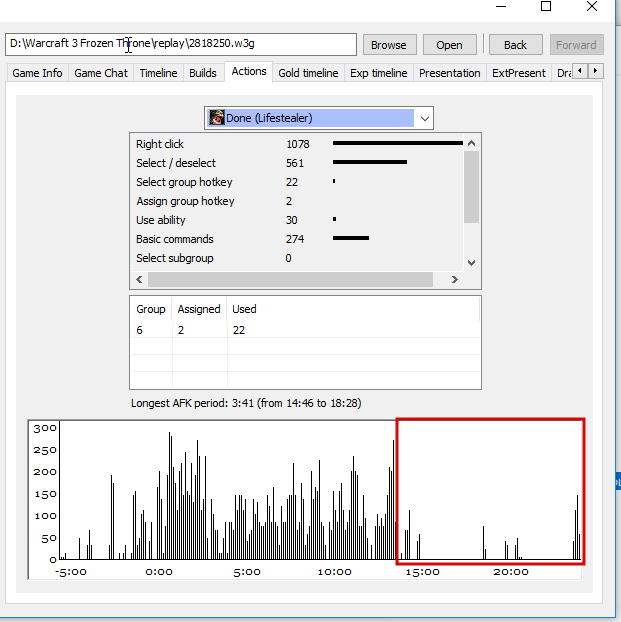Open the Builds tab
The height and width of the screenshot is (622, 621).
pyautogui.click(x=203, y=73)
